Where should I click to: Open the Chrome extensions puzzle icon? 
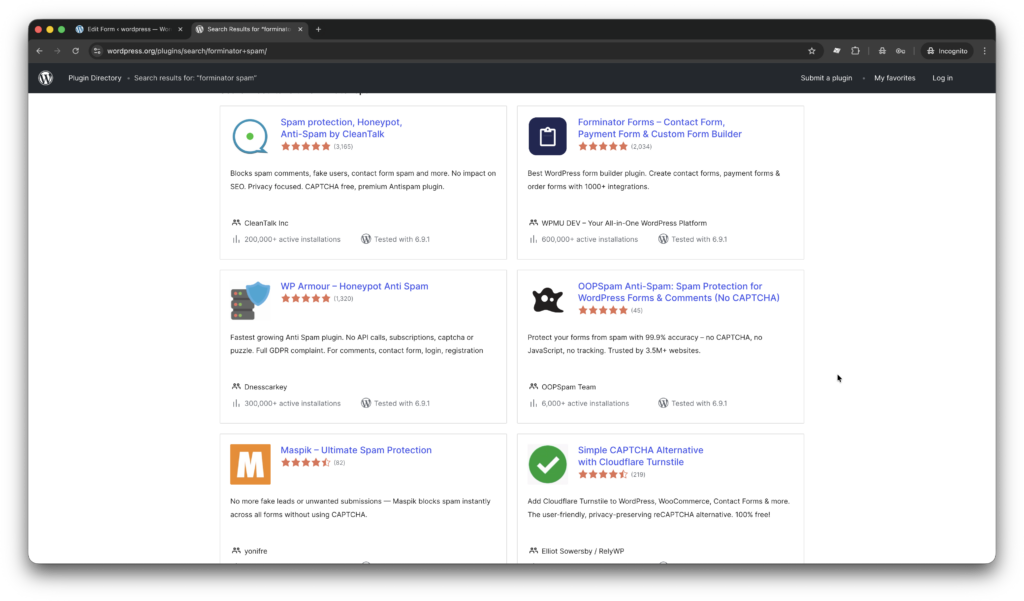pos(855,50)
